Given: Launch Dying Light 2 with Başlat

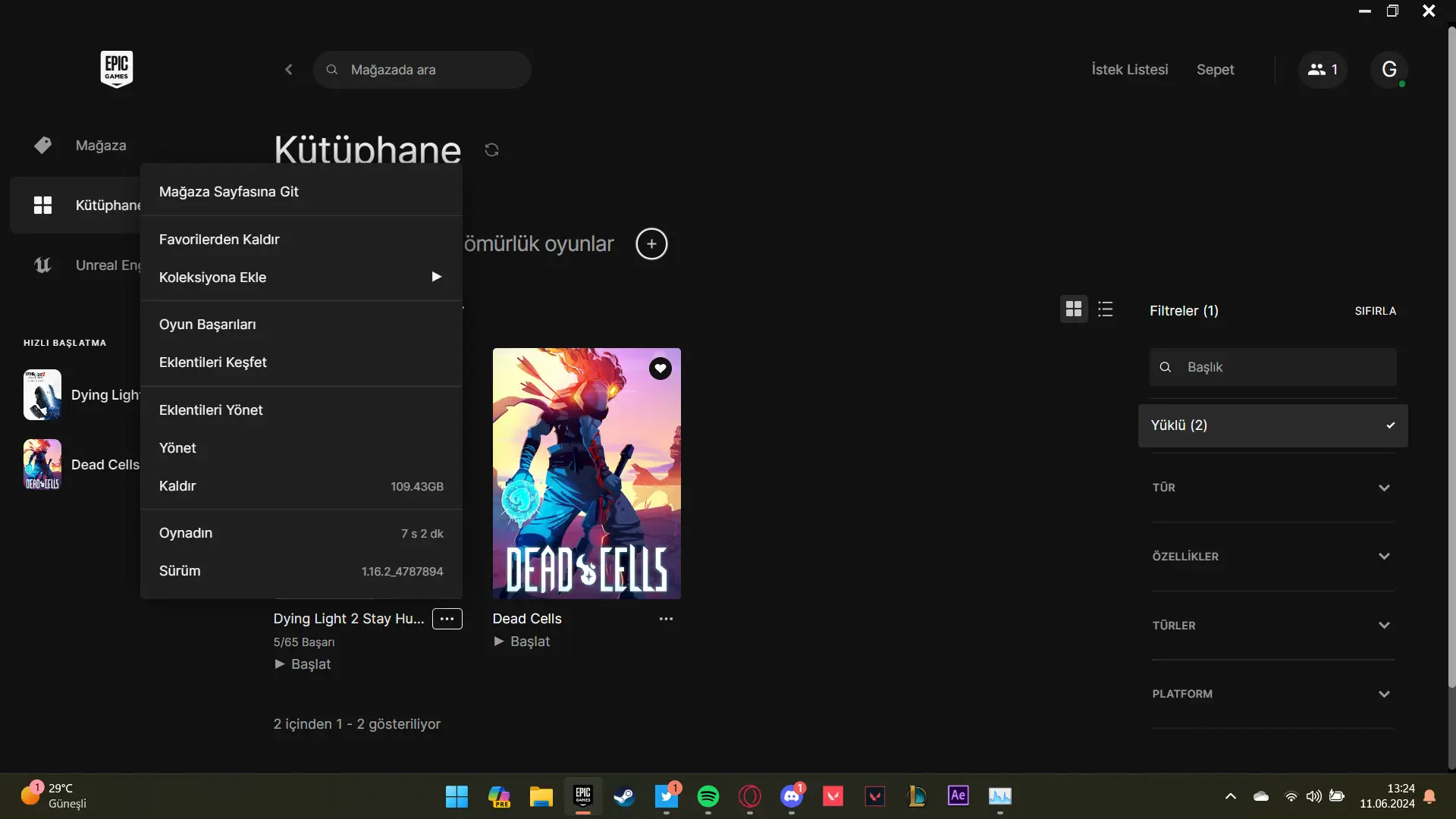Looking at the screenshot, I should coord(303,664).
